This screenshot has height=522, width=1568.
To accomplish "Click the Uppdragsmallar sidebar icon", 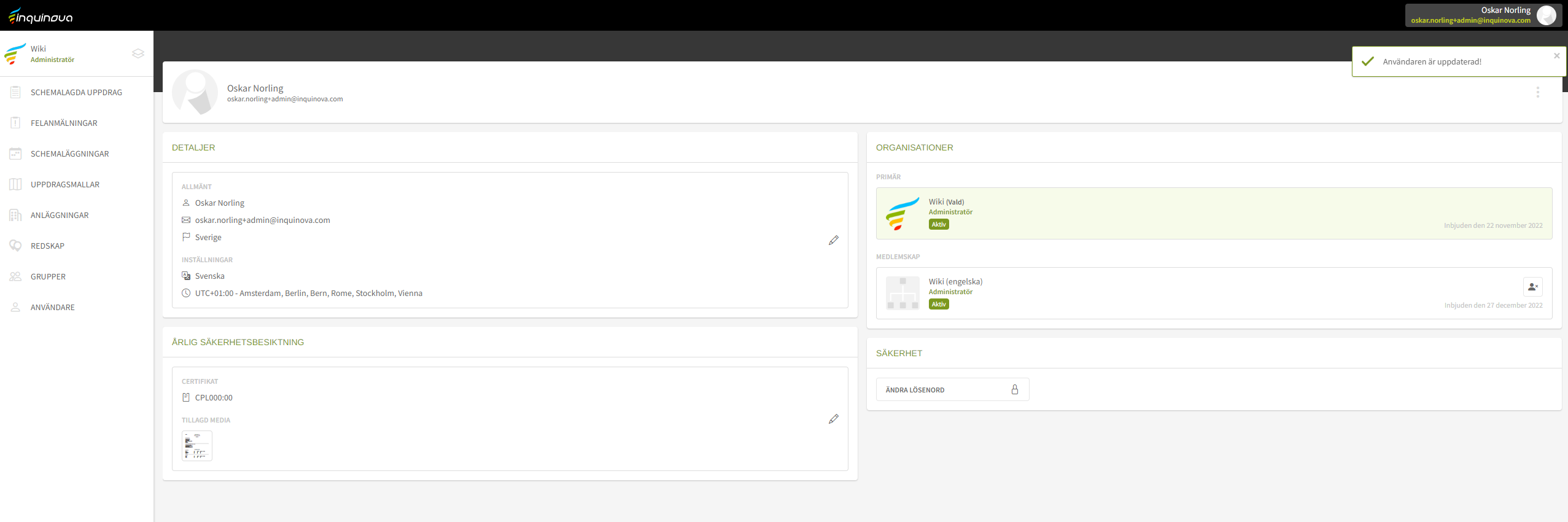I will click(15, 184).
